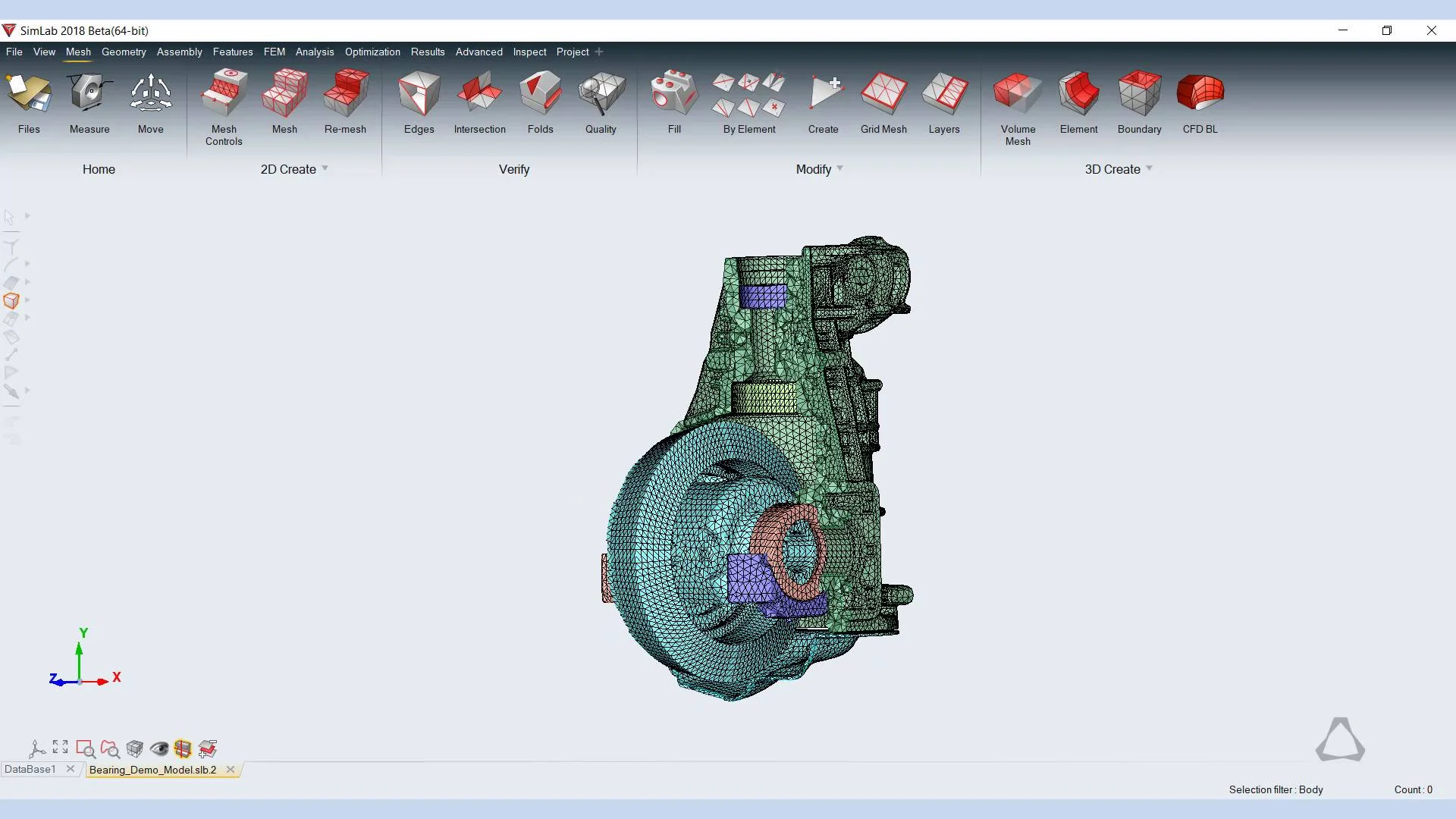Expand the Modify group dropdown
1456x819 pixels.
coord(839,168)
